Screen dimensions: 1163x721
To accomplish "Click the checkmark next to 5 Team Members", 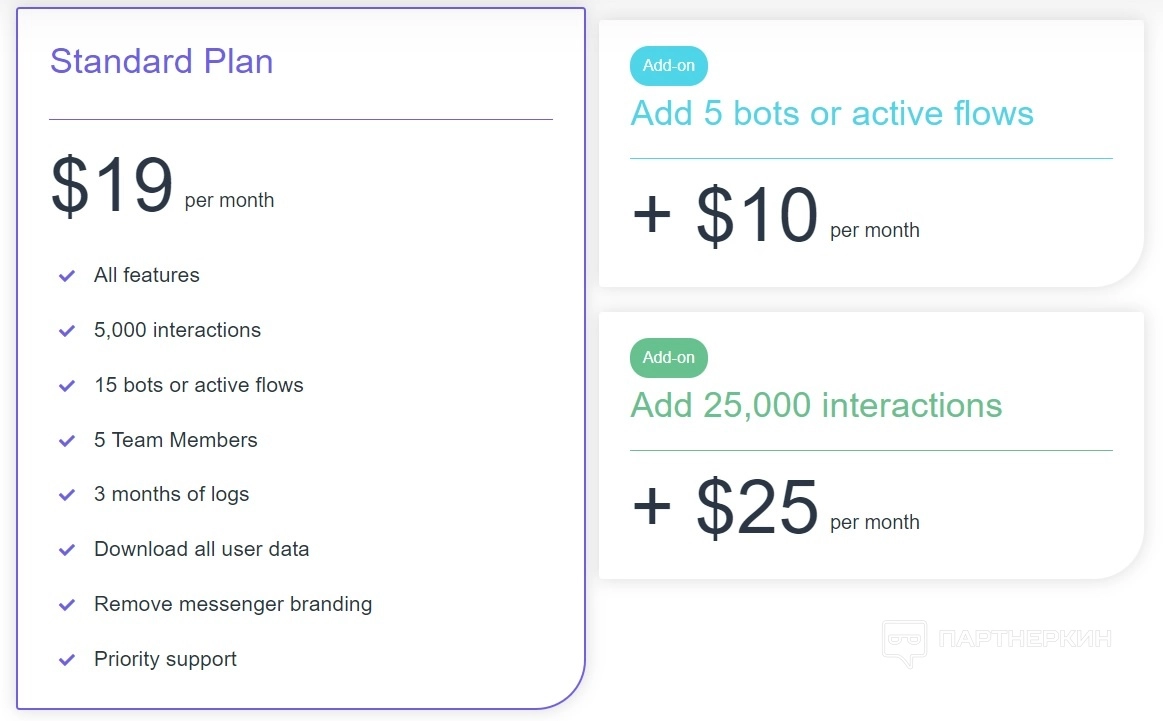I will tap(67, 441).
